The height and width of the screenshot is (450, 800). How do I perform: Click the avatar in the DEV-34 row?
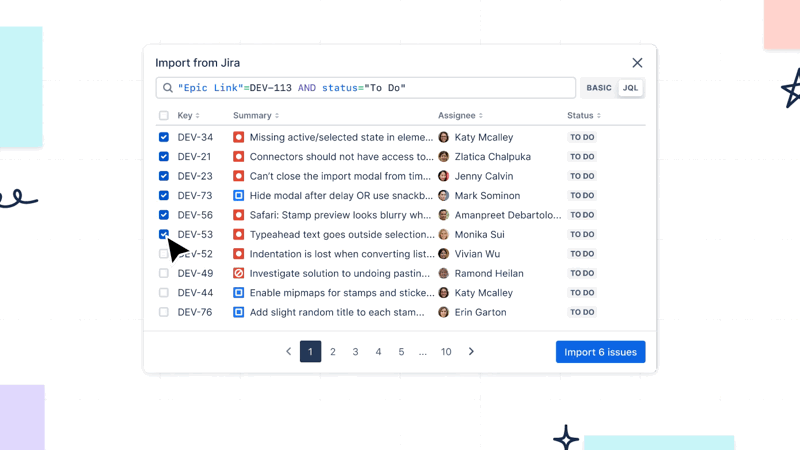point(443,137)
